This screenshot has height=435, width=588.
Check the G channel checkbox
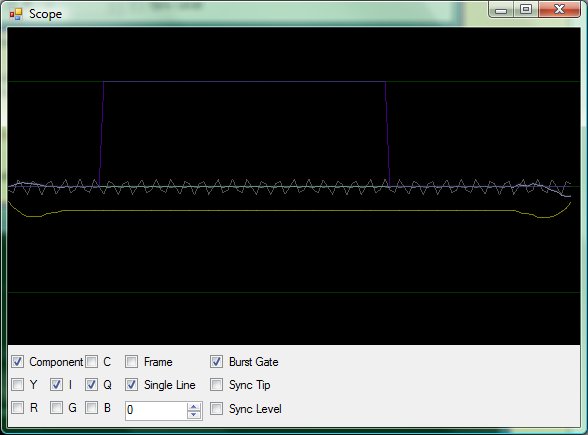(56, 408)
